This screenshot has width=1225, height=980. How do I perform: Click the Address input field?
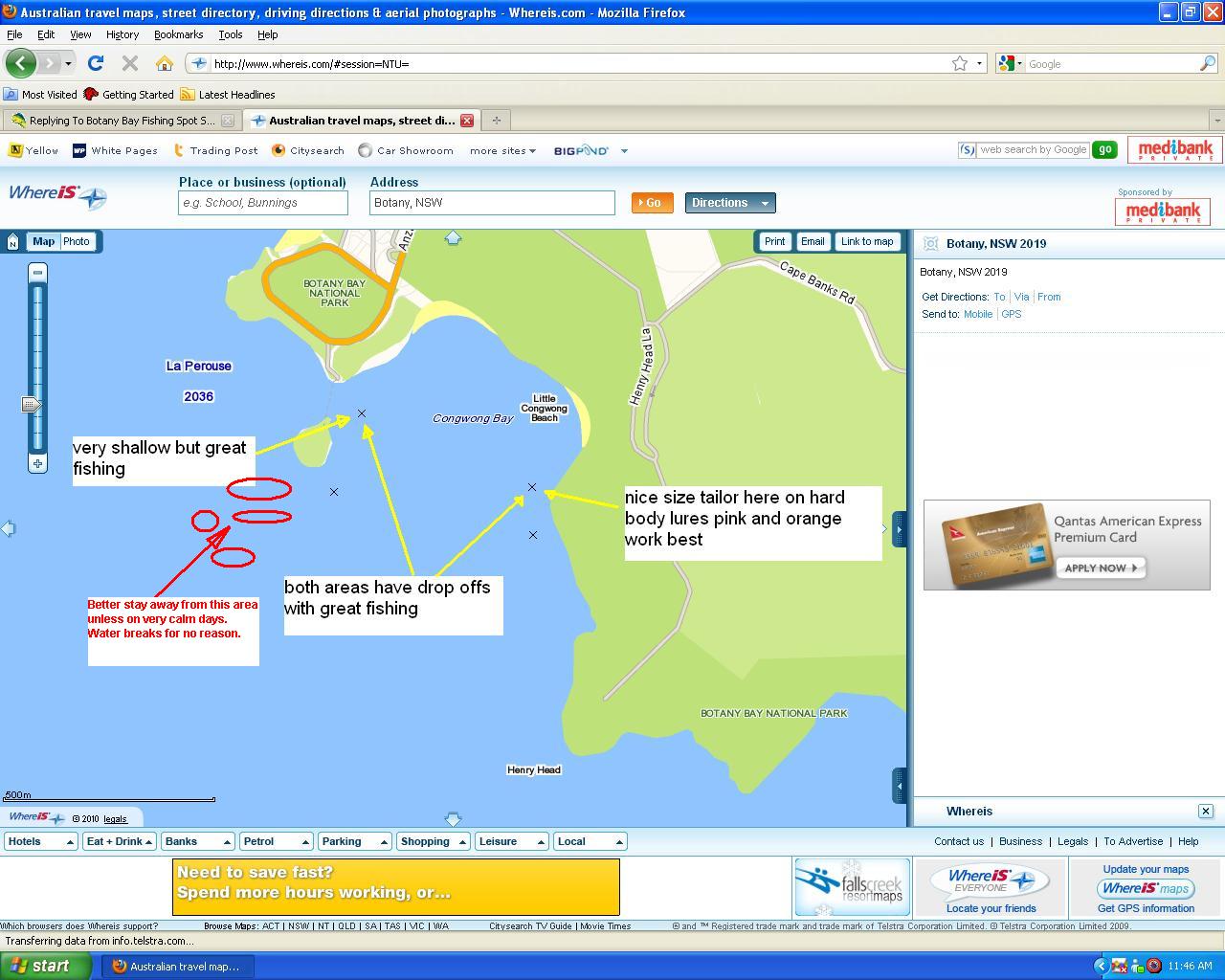[x=491, y=202]
